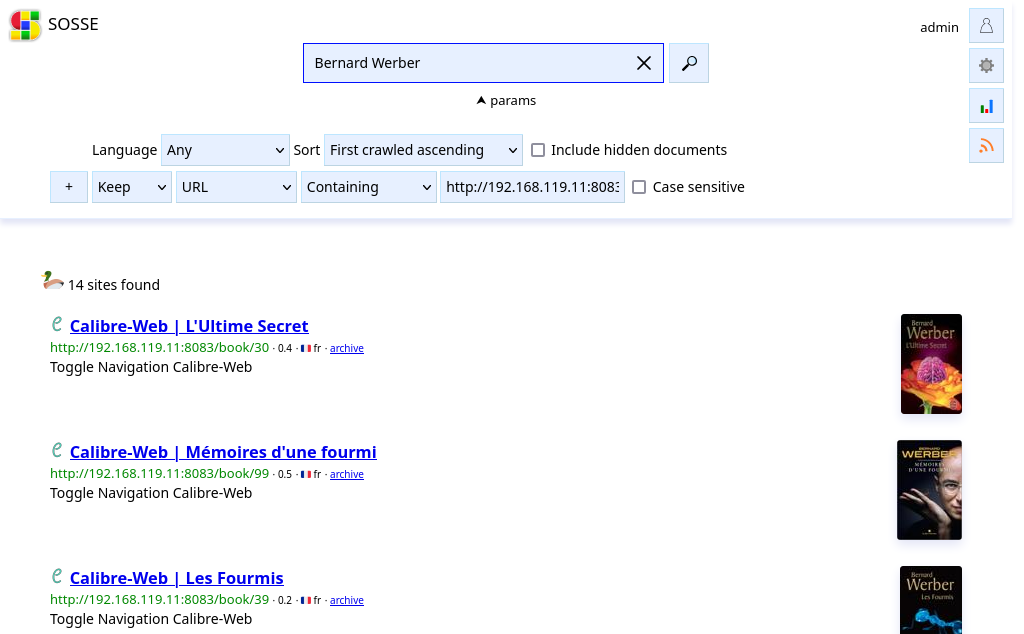
Task: Open the Sort dropdown
Action: 423,150
